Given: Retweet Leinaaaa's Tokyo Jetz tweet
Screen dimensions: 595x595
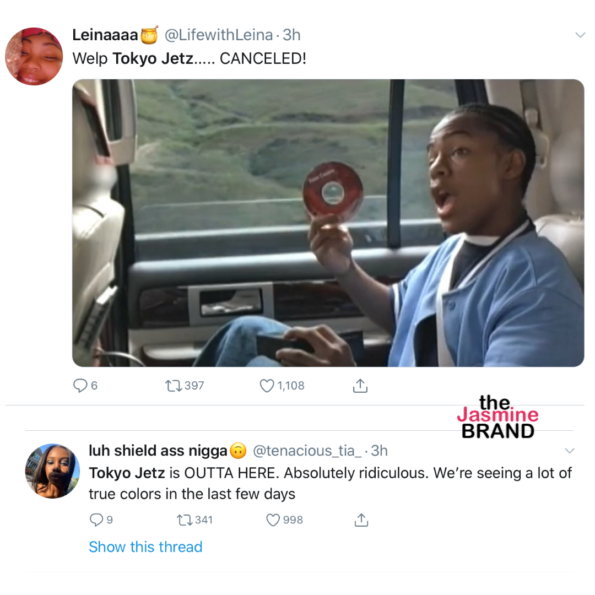Looking at the screenshot, I should point(173,386).
